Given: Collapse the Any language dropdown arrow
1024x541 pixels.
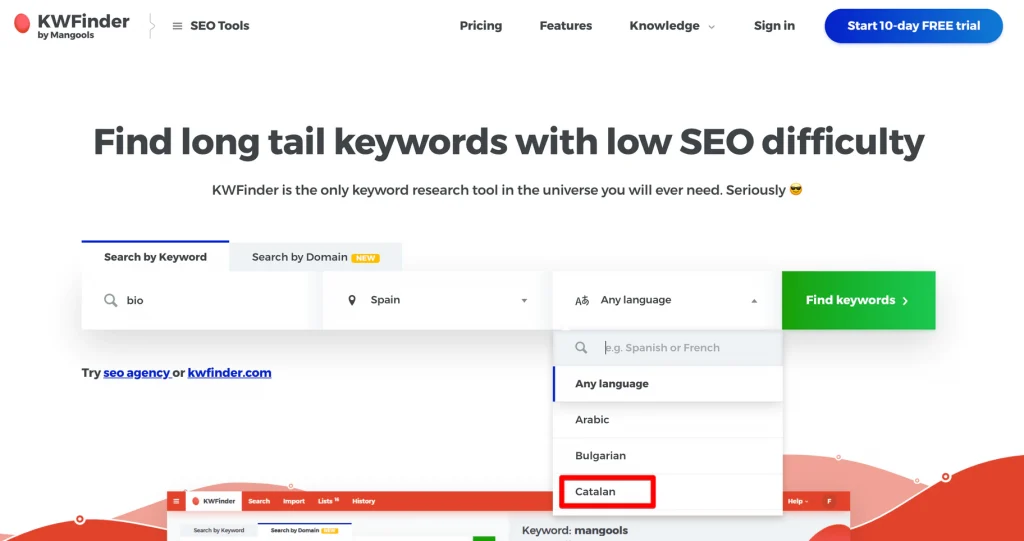Looking at the screenshot, I should [754, 301].
